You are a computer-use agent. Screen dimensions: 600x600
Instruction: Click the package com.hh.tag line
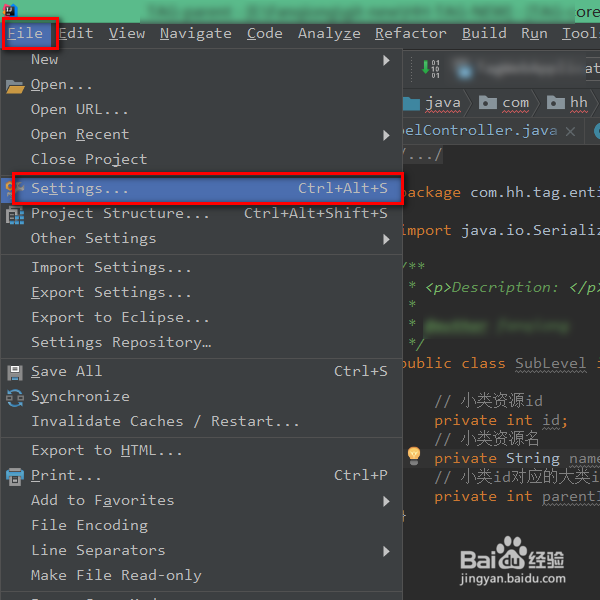click(501, 192)
